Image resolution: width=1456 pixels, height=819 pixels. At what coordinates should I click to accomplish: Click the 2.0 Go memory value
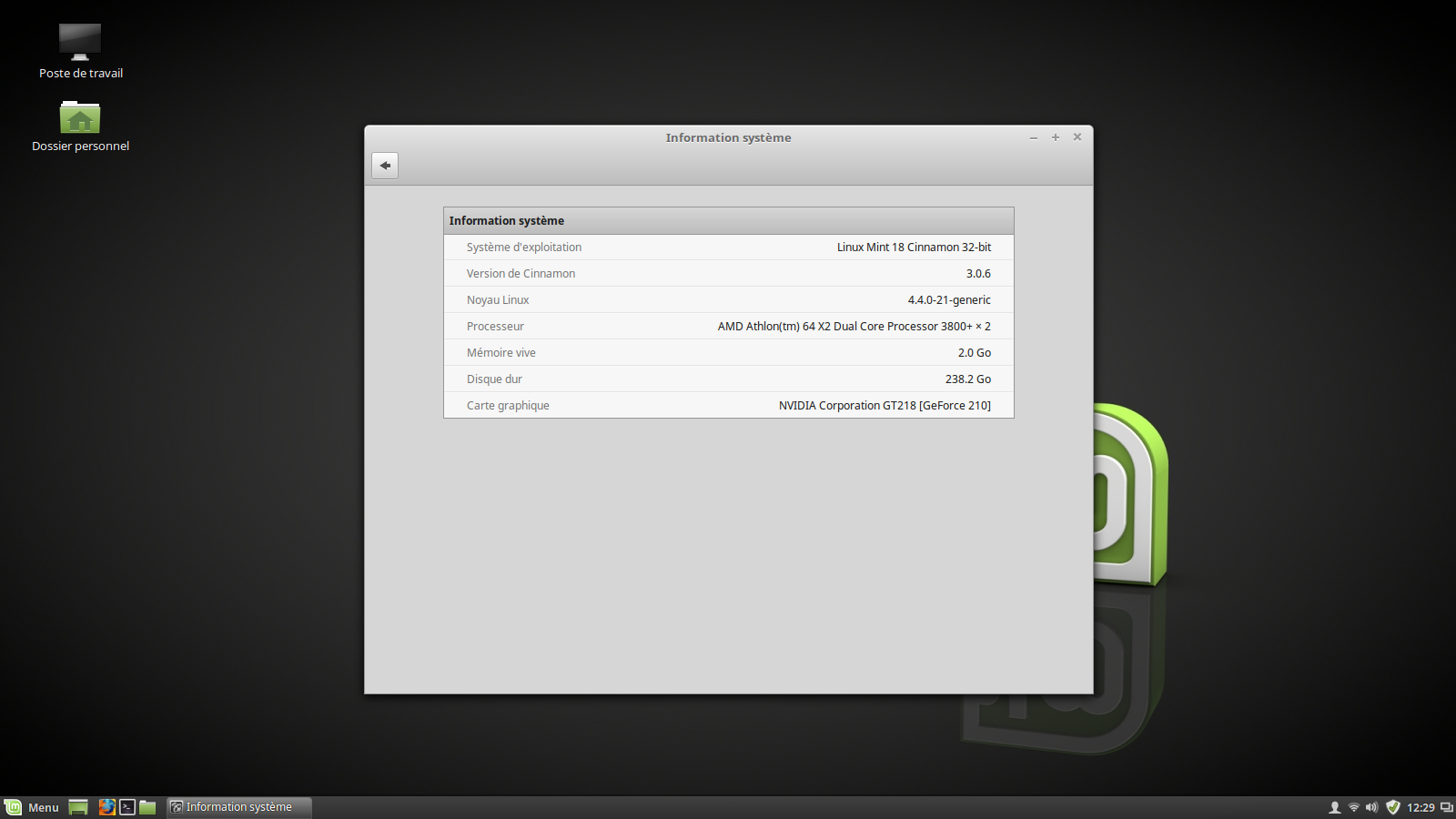[x=974, y=353]
